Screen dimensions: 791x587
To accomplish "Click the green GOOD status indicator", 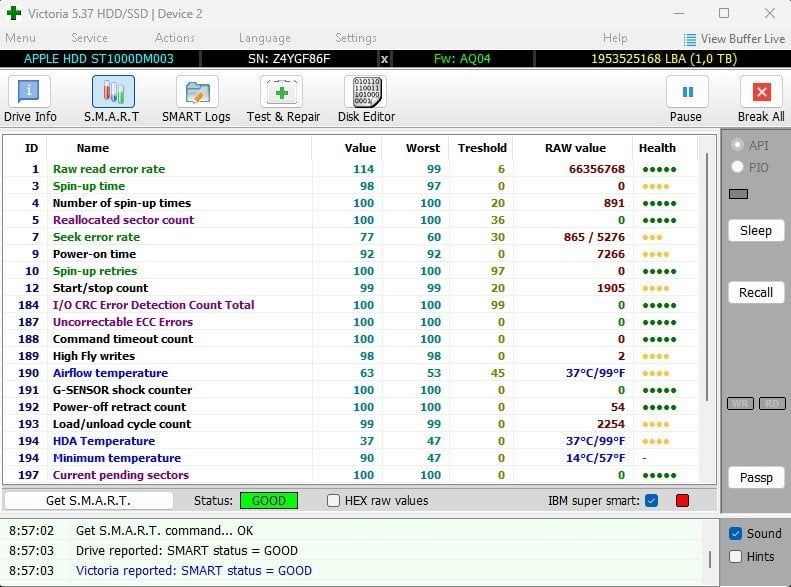I will 269,501.
